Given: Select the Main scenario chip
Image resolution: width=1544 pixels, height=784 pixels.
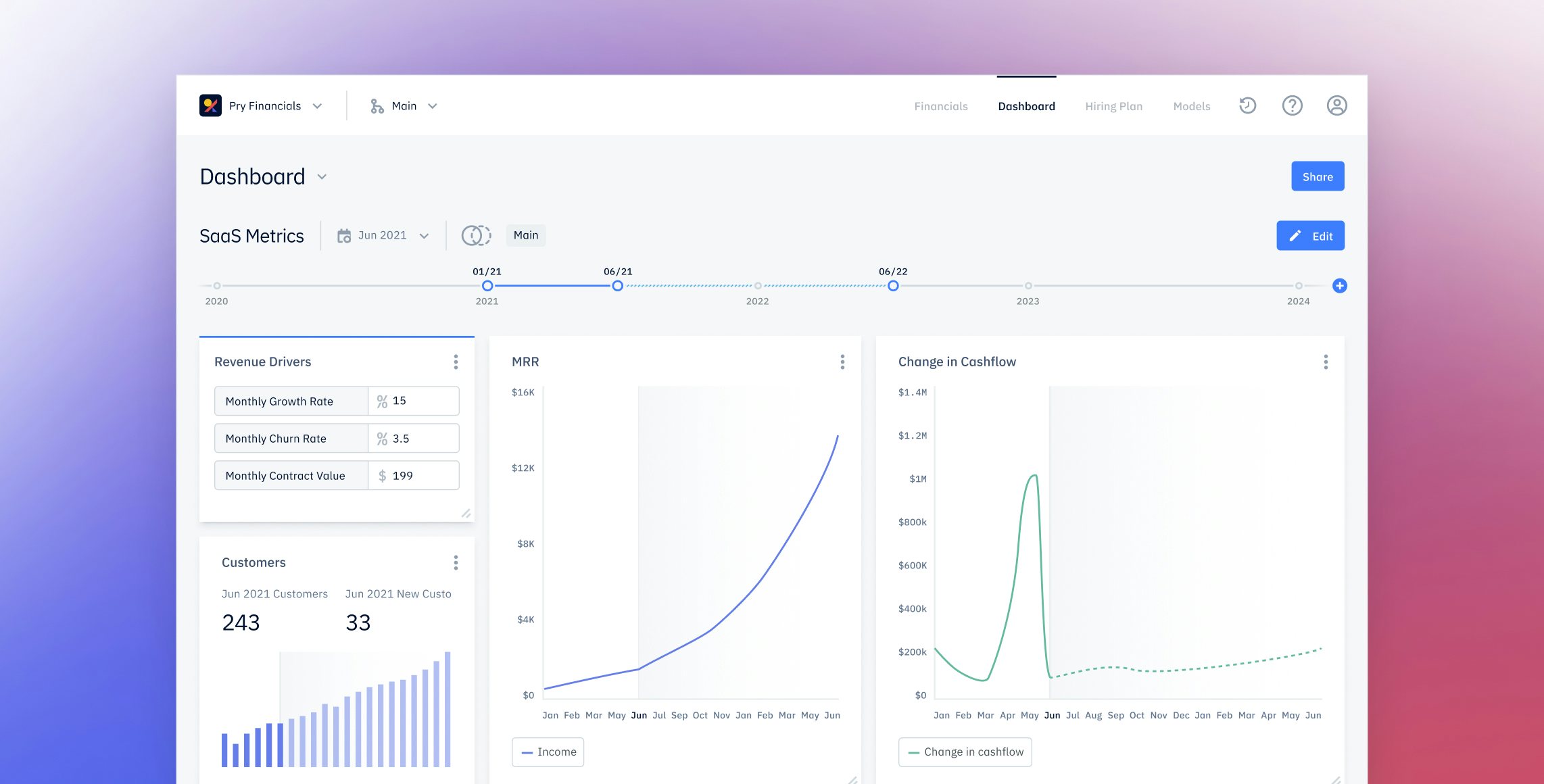Looking at the screenshot, I should [526, 235].
